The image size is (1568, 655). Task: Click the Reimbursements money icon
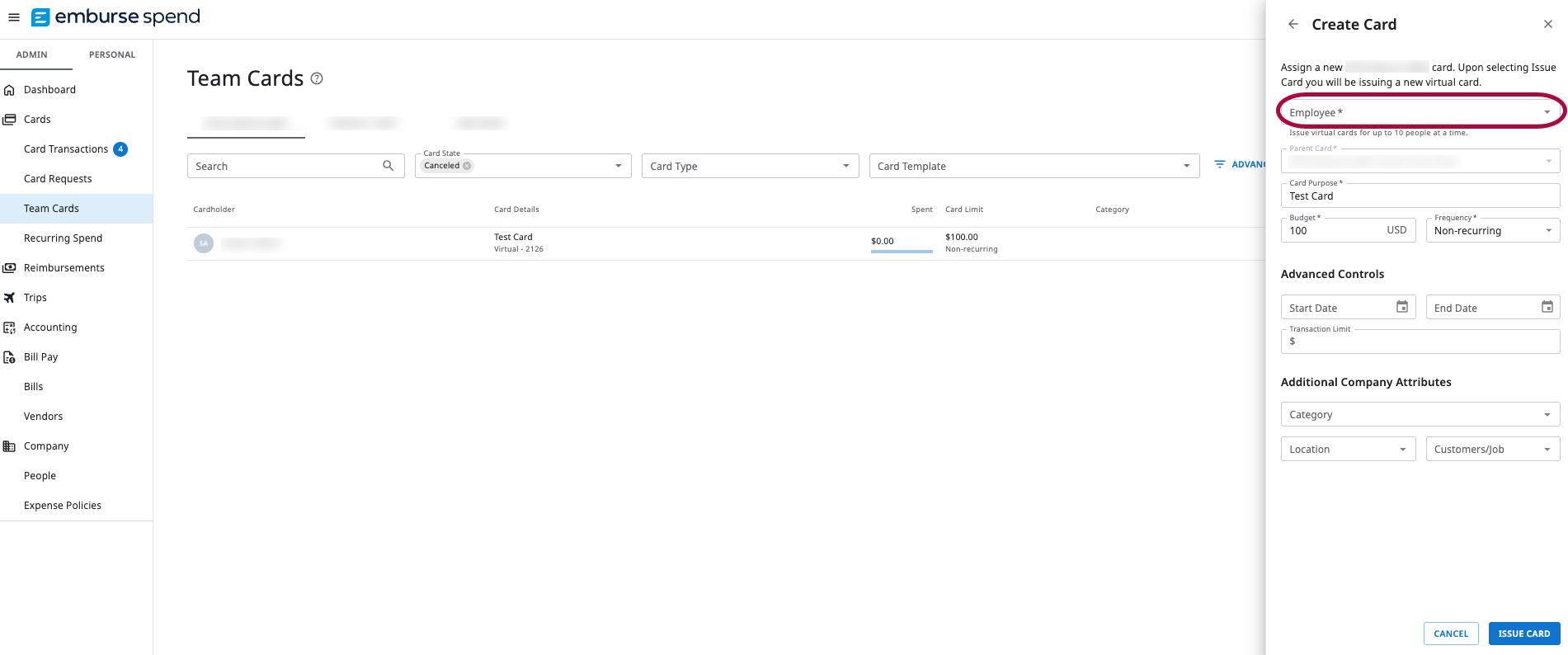point(10,268)
